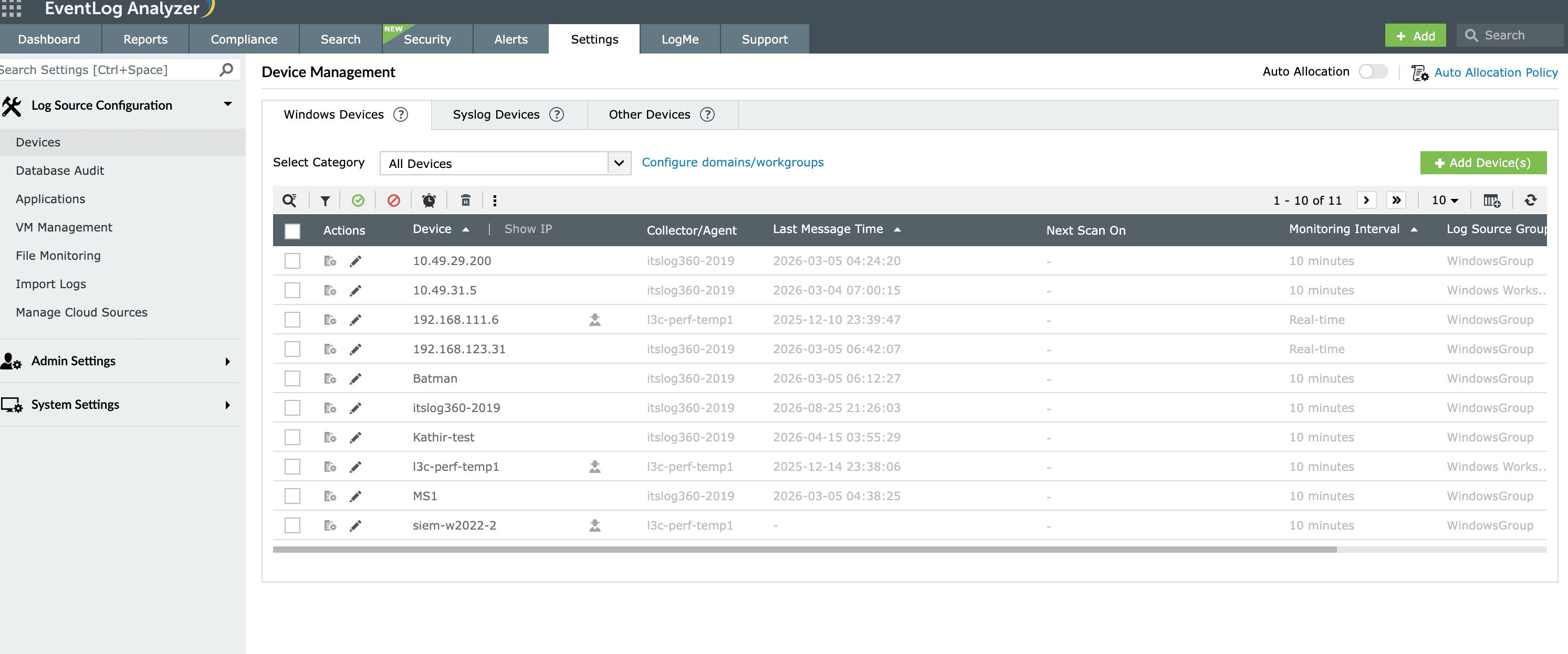Click the green enable devices icon
This screenshot has width=1568, height=654.
358,200
